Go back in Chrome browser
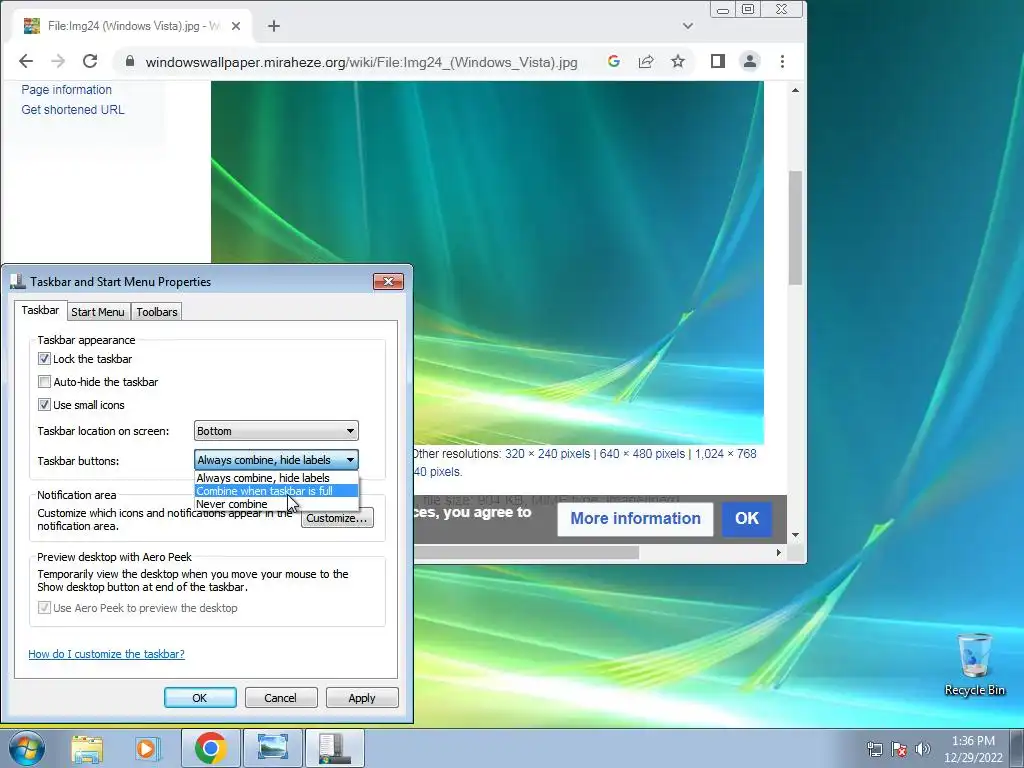The image size is (1024, 768). (26, 61)
